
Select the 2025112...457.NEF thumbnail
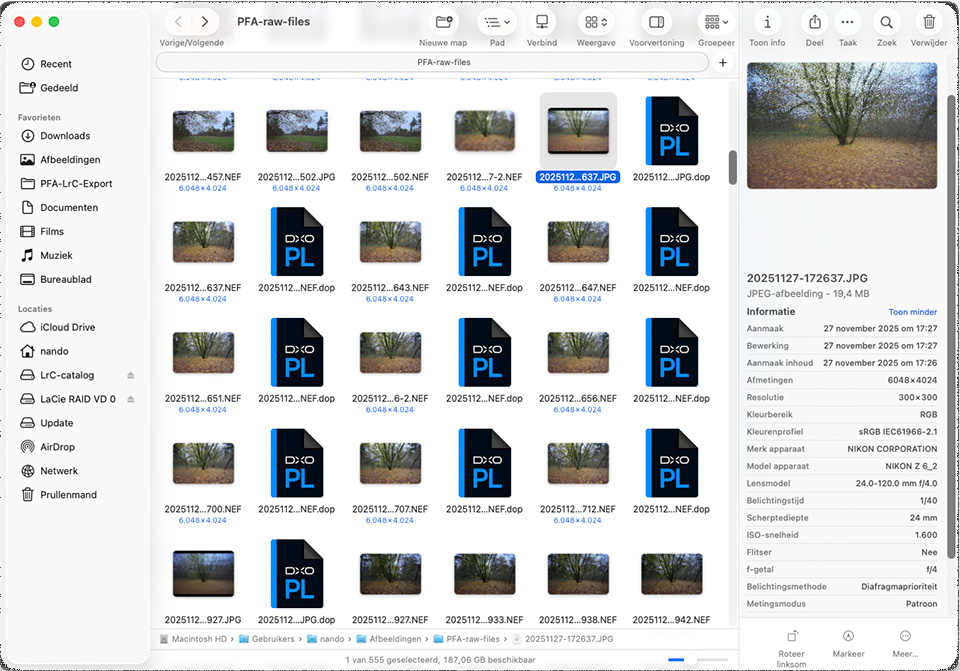coord(203,131)
